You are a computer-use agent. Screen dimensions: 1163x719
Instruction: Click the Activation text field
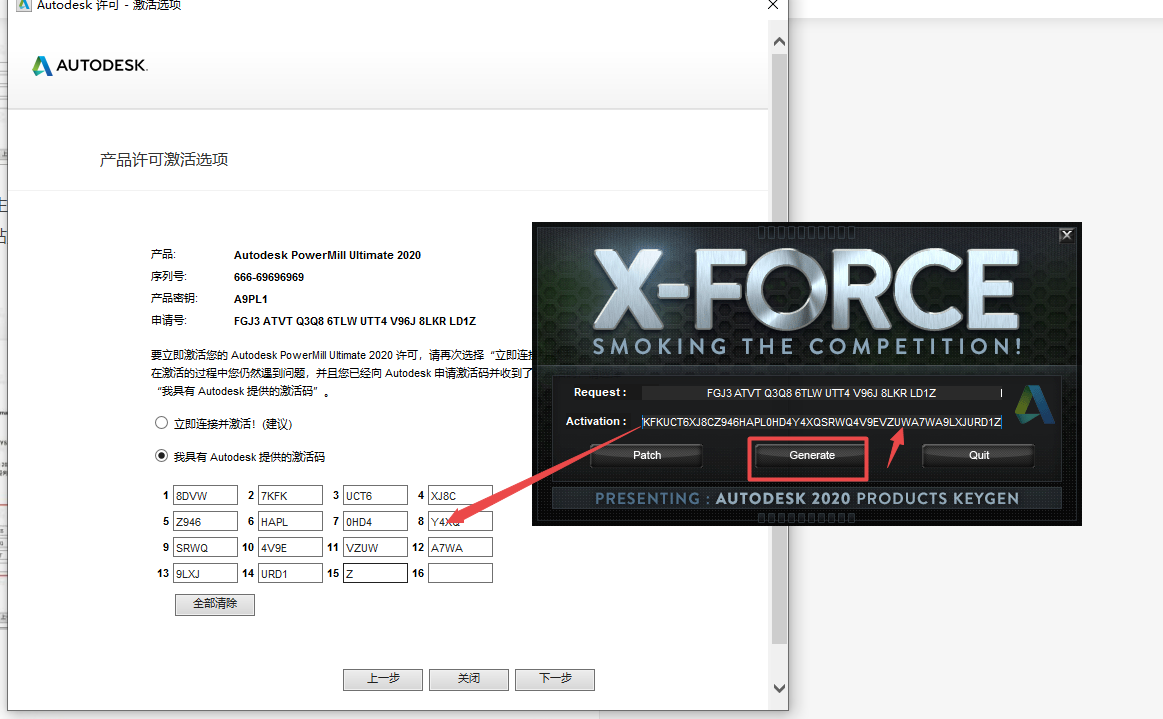[x=820, y=422]
